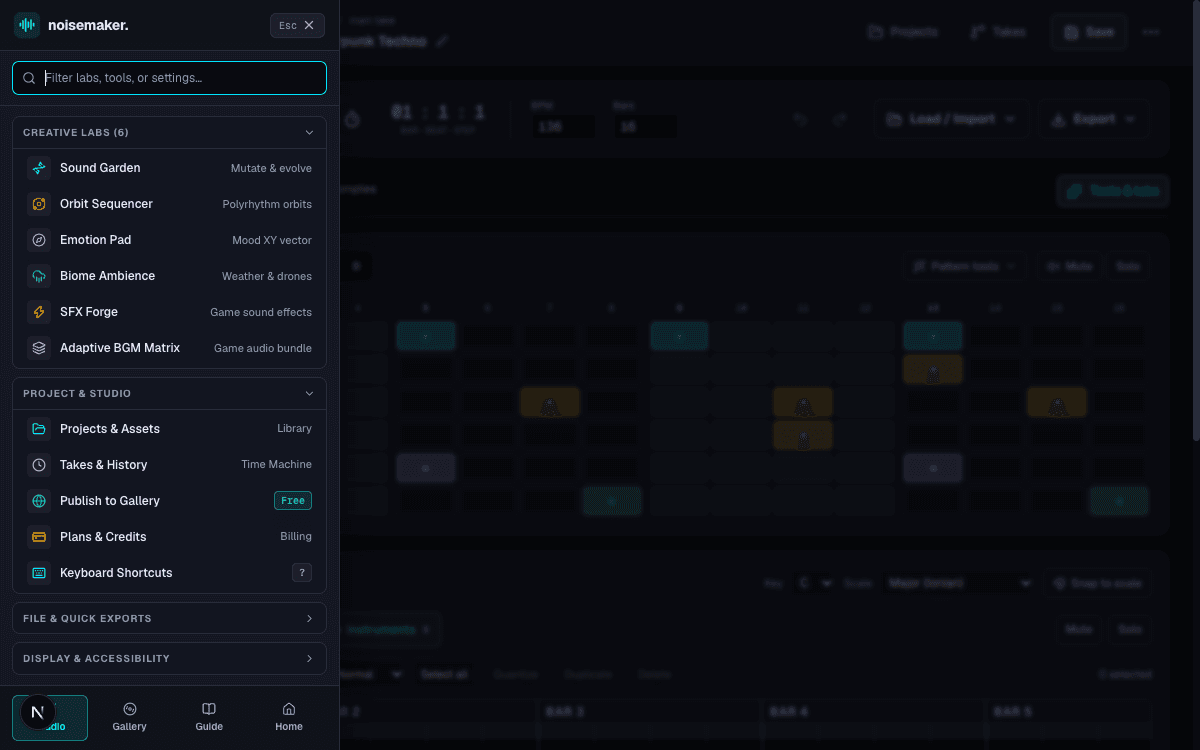Open the Adaptive BGM Matrix layers icon
The width and height of the screenshot is (1200, 750).
[x=39, y=348]
